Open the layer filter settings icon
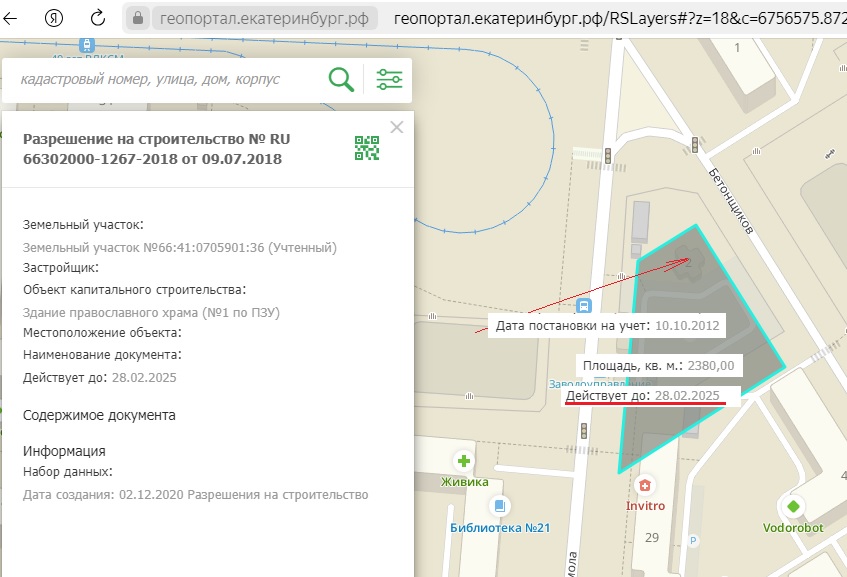The width and height of the screenshot is (847, 577). (x=389, y=80)
